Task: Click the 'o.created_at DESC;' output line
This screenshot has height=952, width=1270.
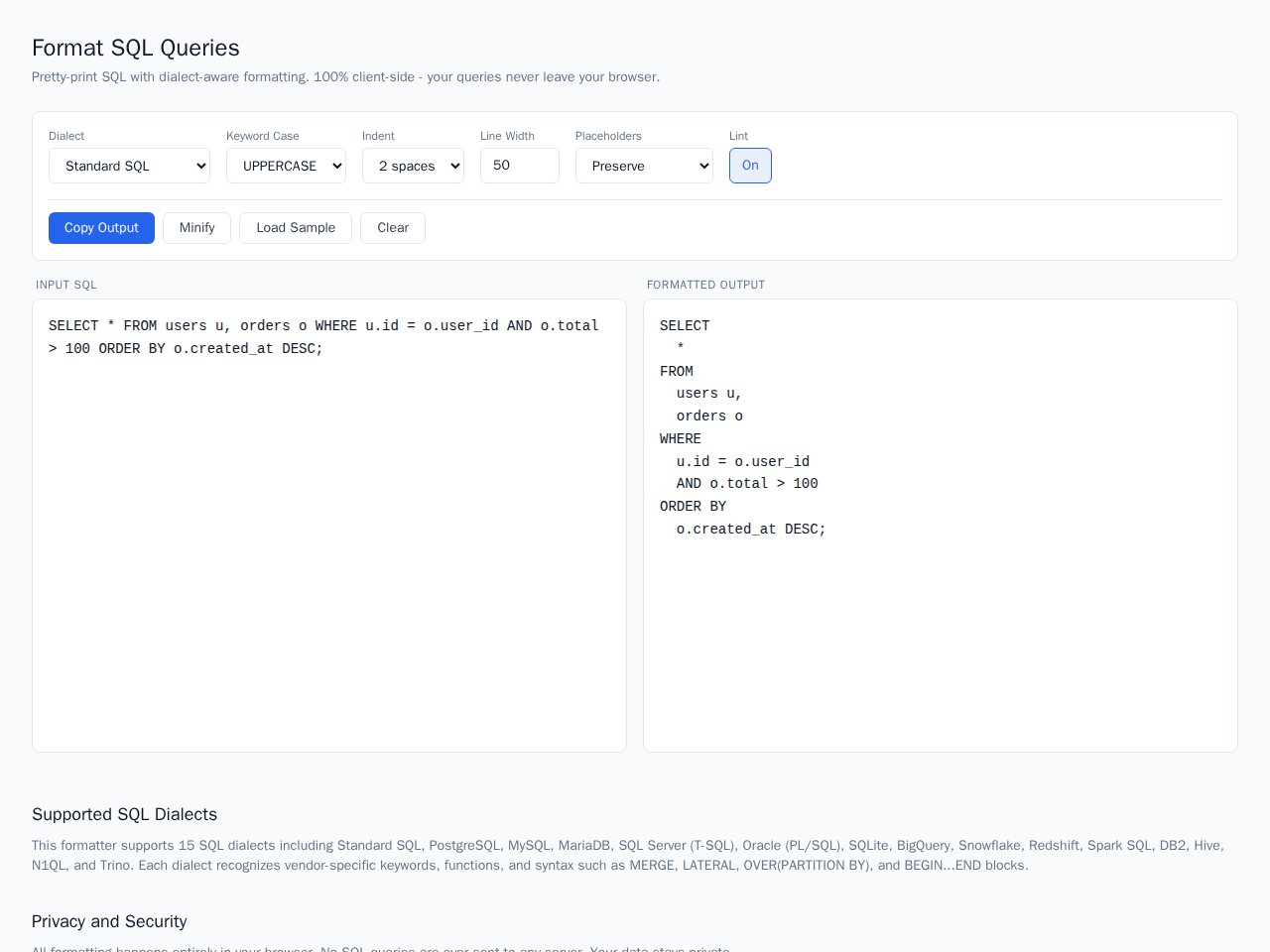Action: coord(751,530)
